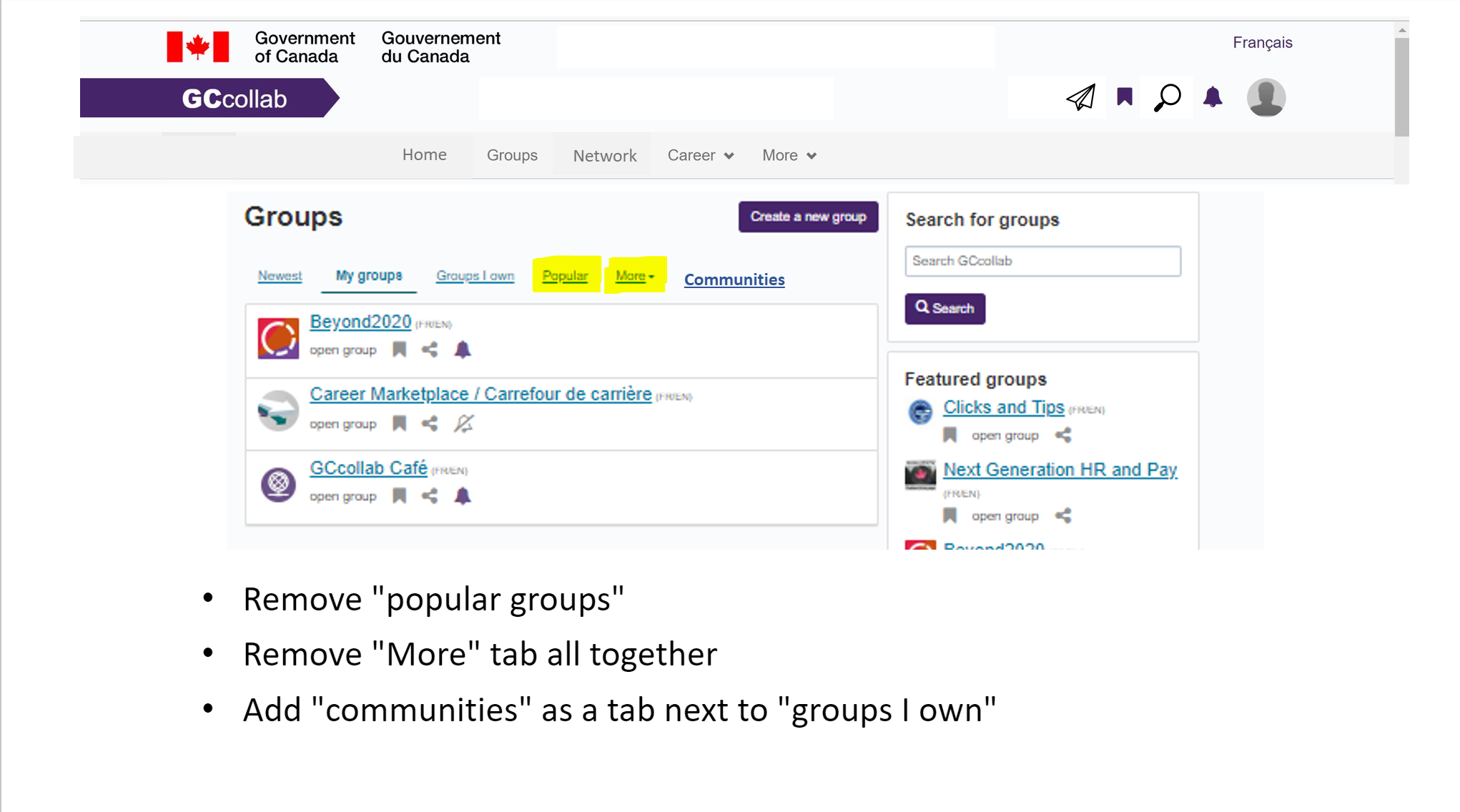The width and height of the screenshot is (1460, 812).
Task: Open the messages paper plane icon
Action: pos(1080,96)
